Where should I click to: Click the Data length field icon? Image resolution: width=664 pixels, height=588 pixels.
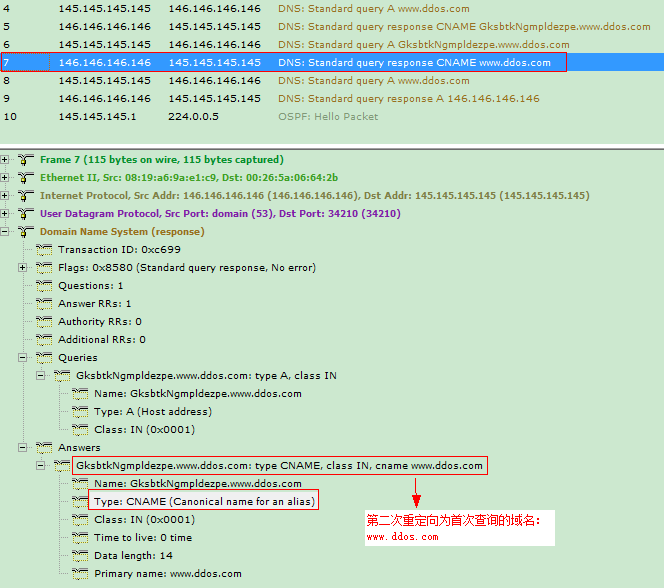coord(80,555)
